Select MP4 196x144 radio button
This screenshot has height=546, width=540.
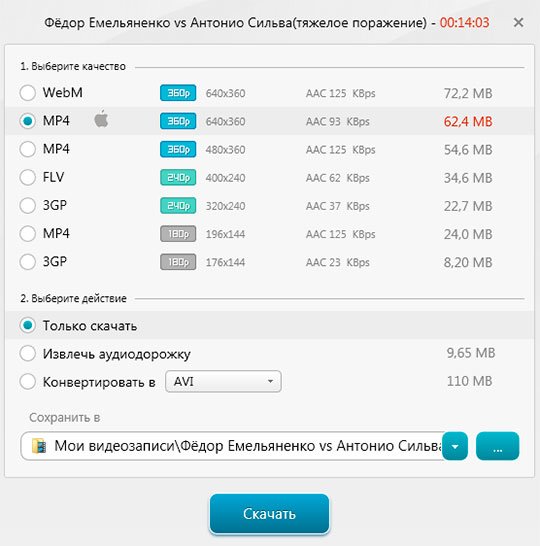click(x=28, y=234)
